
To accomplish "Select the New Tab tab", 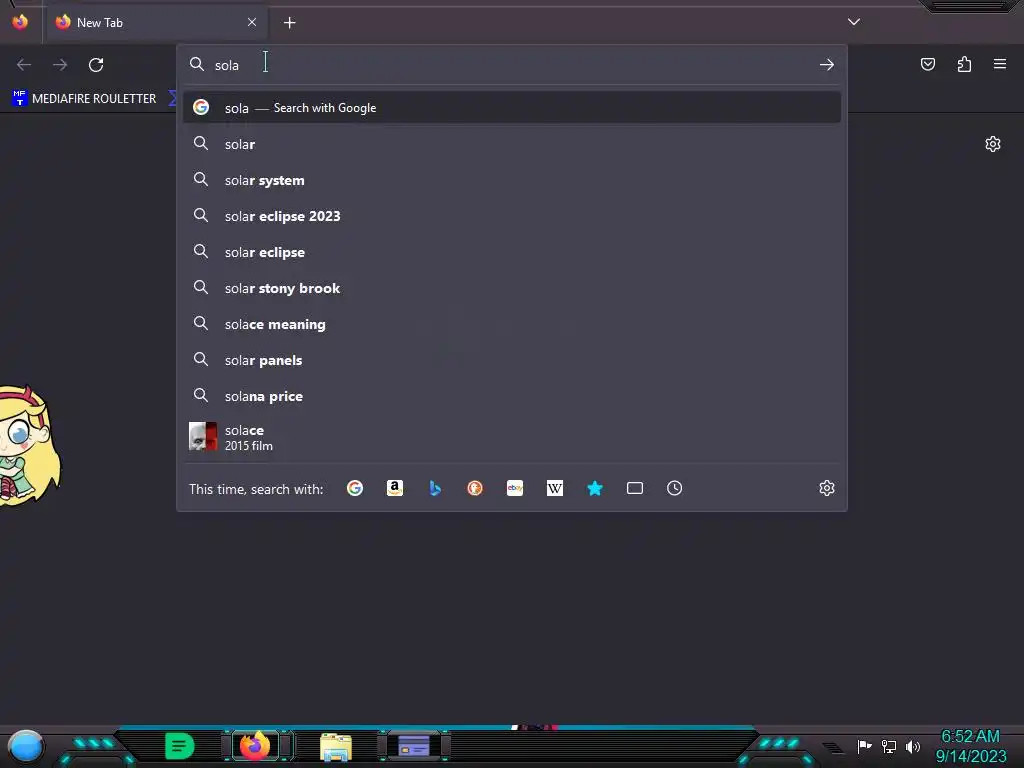I will coord(155,22).
